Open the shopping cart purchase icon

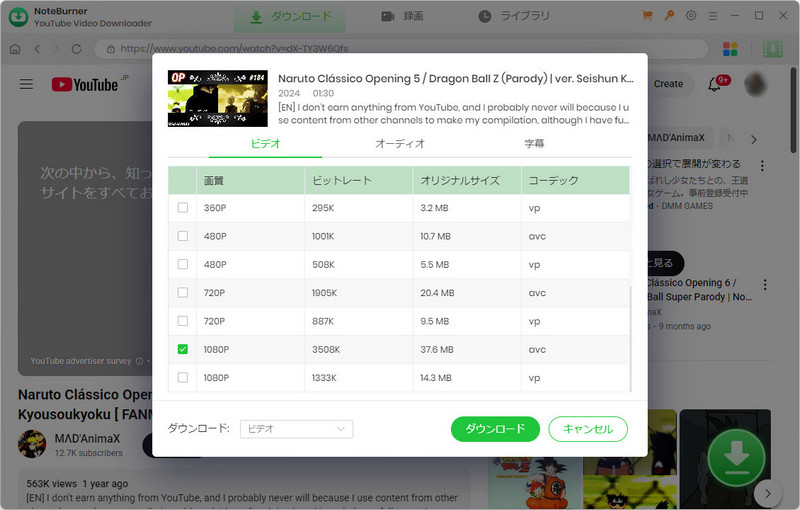click(647, 16)
